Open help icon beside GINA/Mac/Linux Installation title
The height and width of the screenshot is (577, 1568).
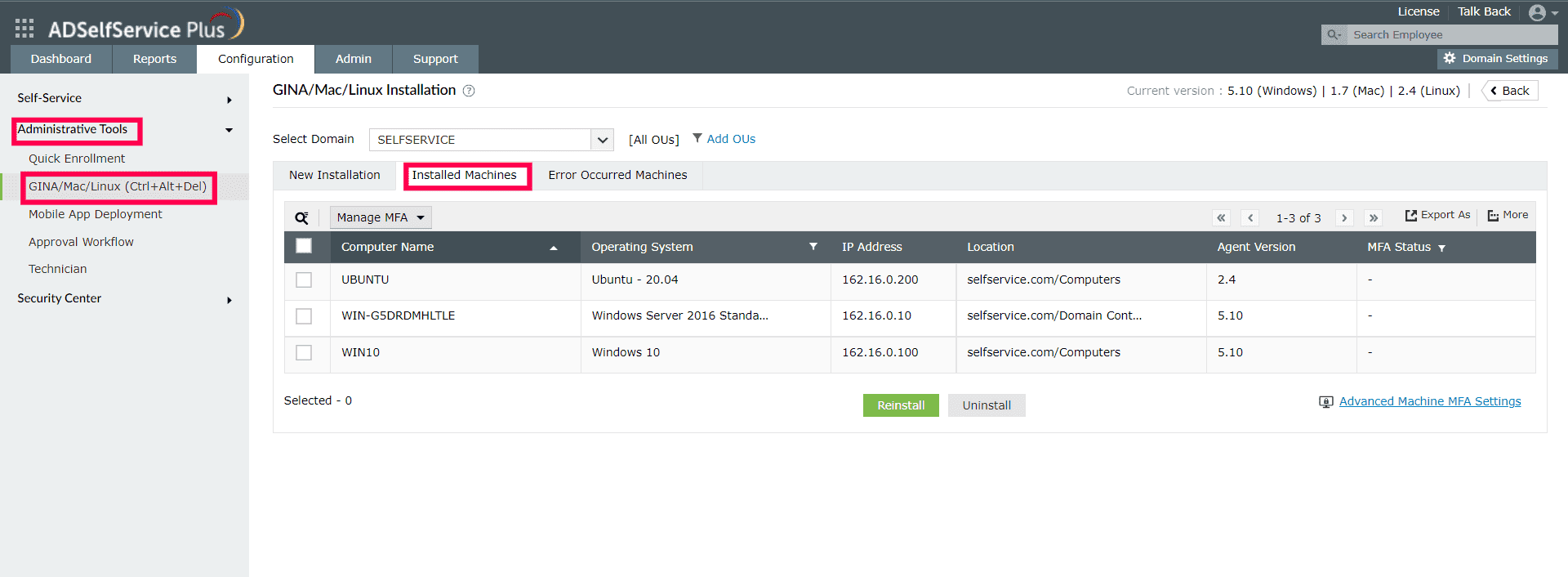469,91
